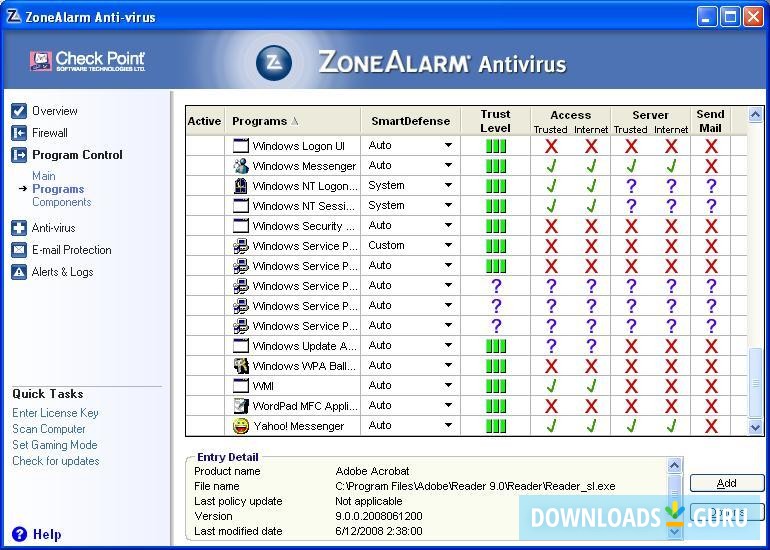Select the Programs subpage
Viewport: 770px width, 550px height.
click(x=58, y=189)
